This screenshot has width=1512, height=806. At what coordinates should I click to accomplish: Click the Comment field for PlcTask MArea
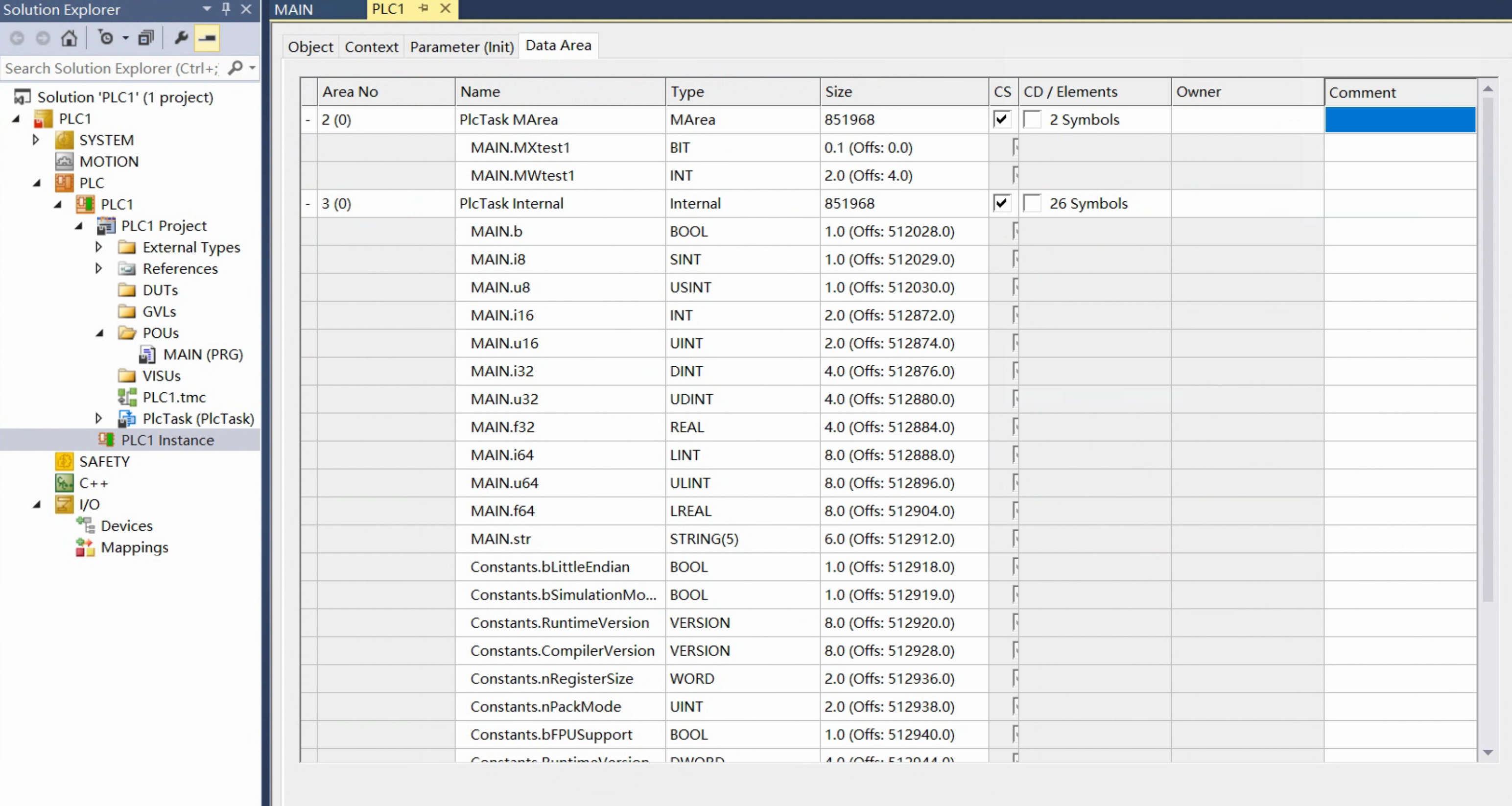pyautogui.click(x=1400, y=119)
